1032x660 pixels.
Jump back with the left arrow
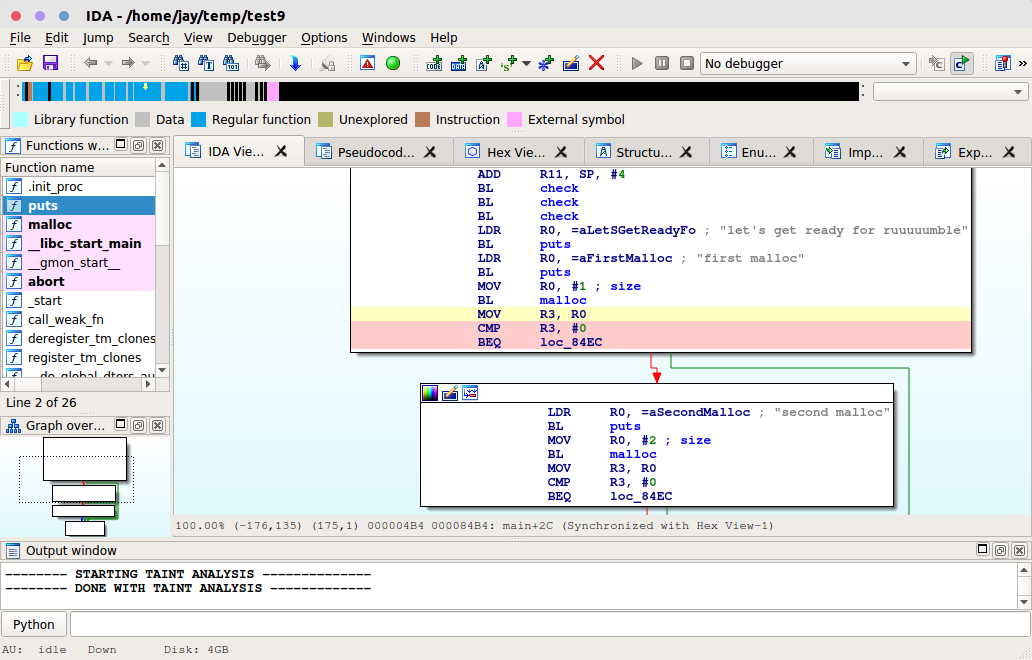91,63
